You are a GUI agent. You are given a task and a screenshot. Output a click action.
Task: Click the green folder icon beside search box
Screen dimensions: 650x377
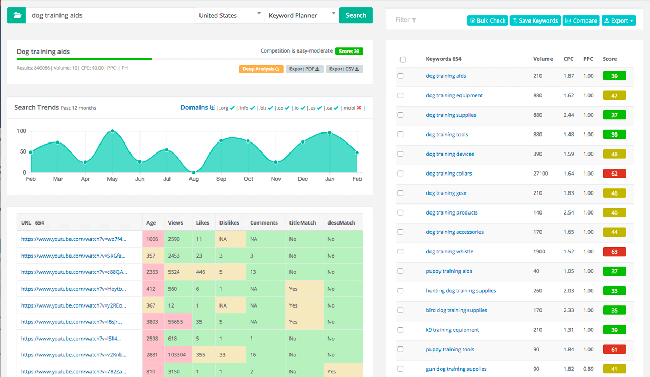(17, 15)
